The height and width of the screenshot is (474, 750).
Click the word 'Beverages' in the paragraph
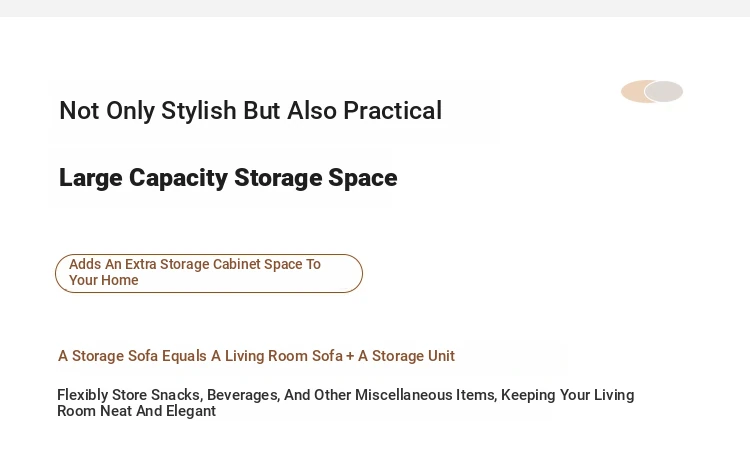[243, 395]
